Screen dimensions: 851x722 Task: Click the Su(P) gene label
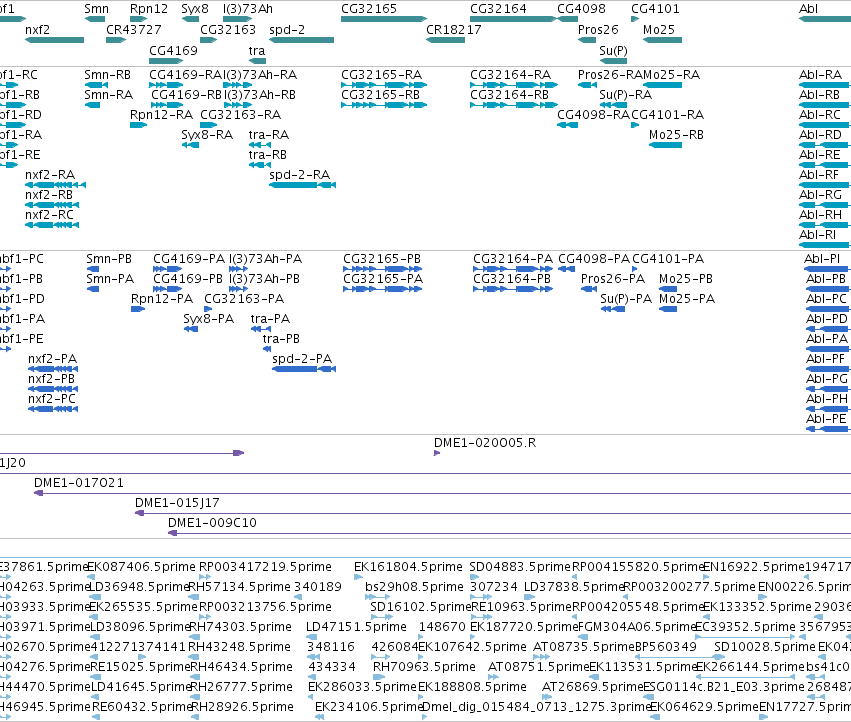613,51
